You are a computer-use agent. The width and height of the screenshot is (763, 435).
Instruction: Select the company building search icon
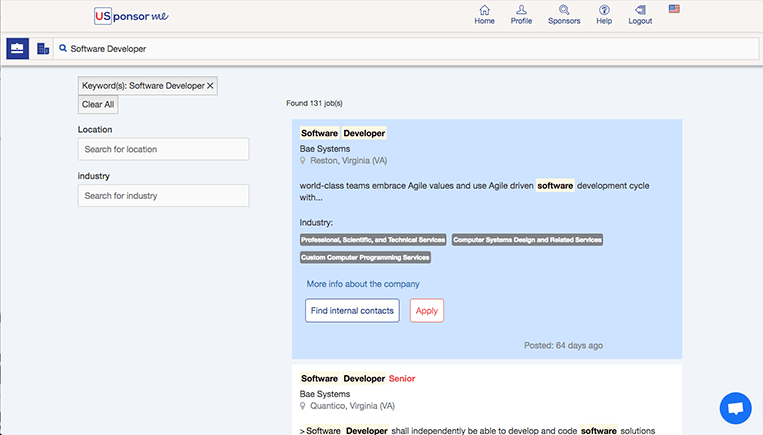click(43, 49)
